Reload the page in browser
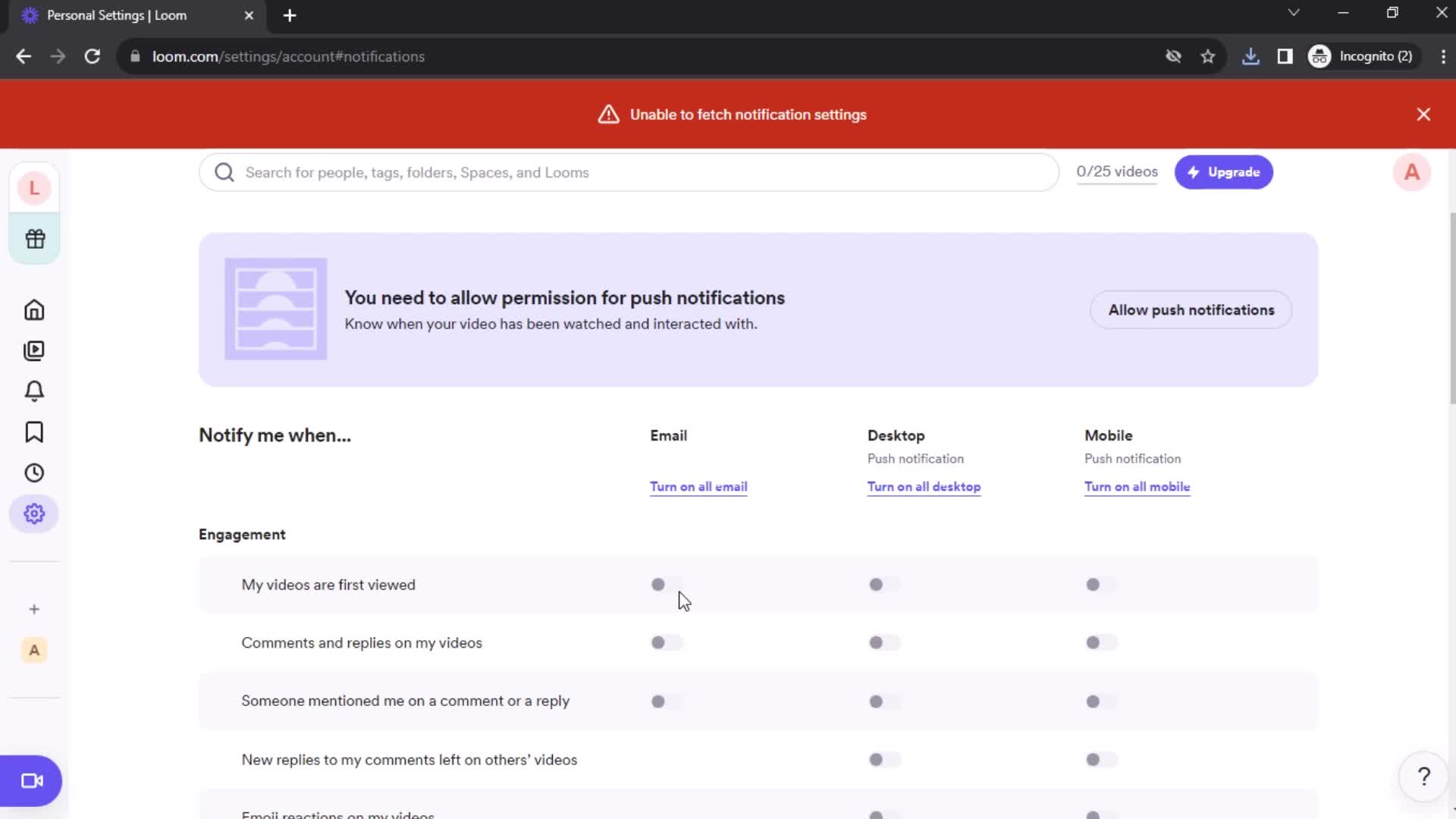 pyautogui.click(x=93, y=56)
